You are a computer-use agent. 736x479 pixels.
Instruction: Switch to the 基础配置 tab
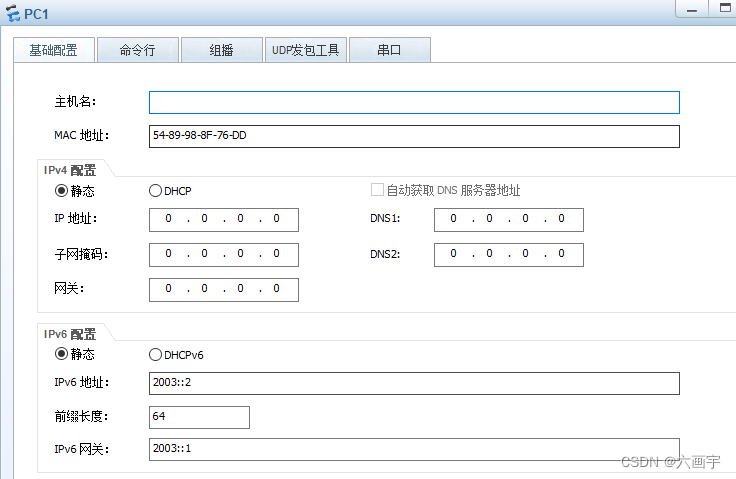[54, 50]
